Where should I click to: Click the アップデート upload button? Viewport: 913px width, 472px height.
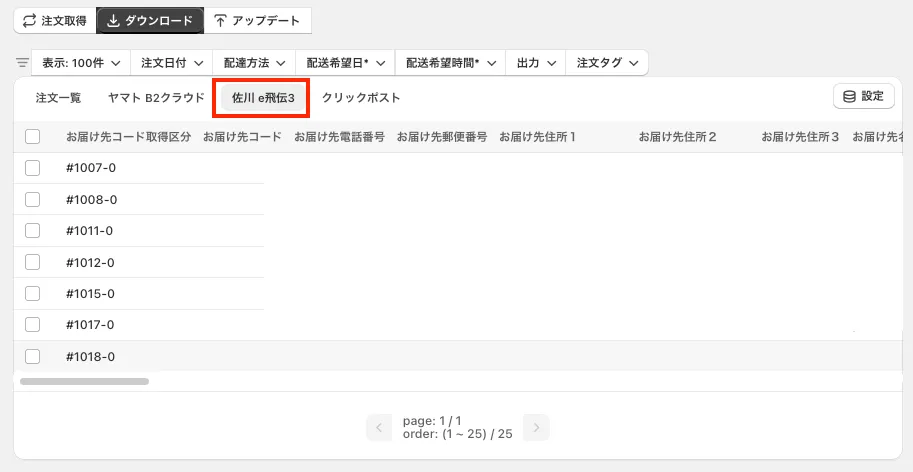tap(259, 20)
